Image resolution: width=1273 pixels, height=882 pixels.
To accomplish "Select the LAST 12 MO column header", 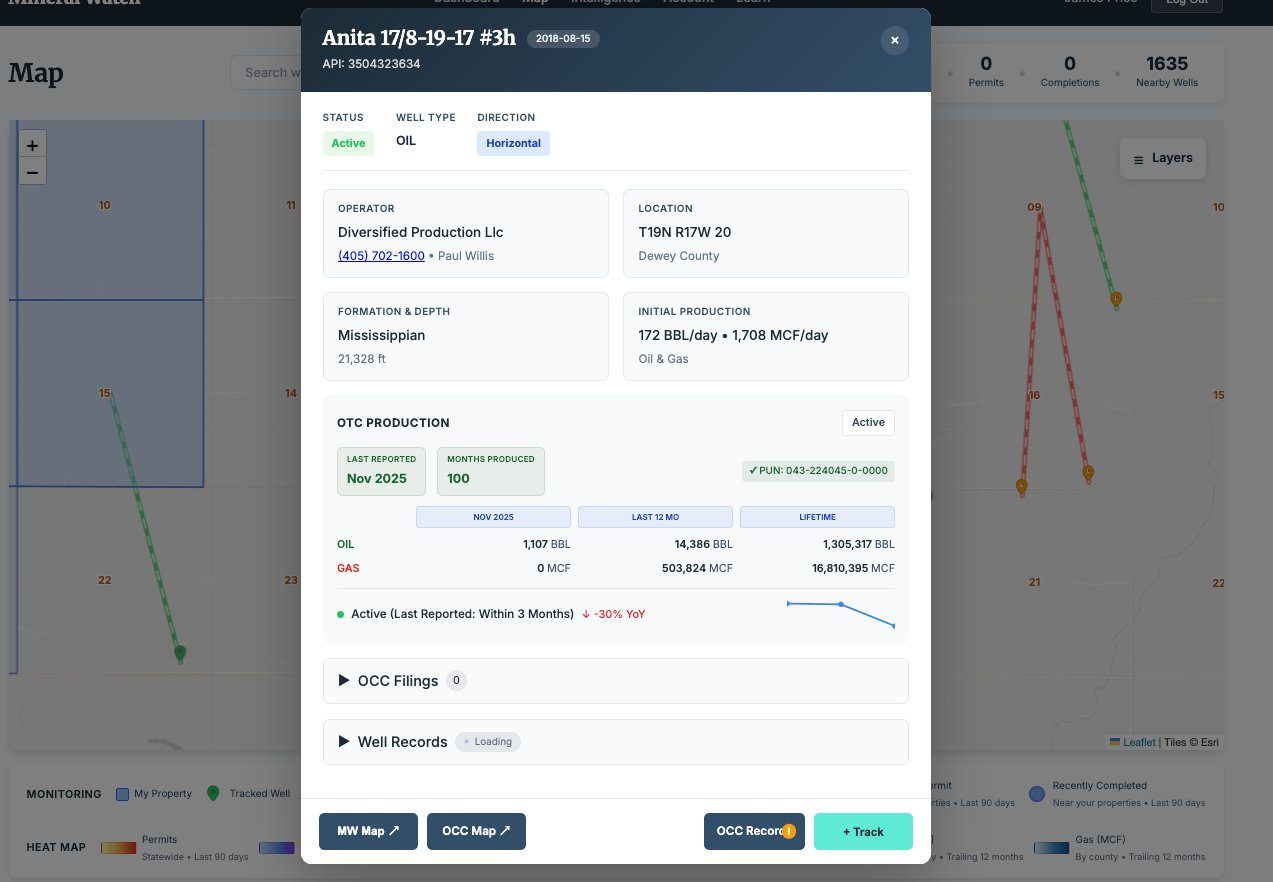I will click(x=655, y=517).
